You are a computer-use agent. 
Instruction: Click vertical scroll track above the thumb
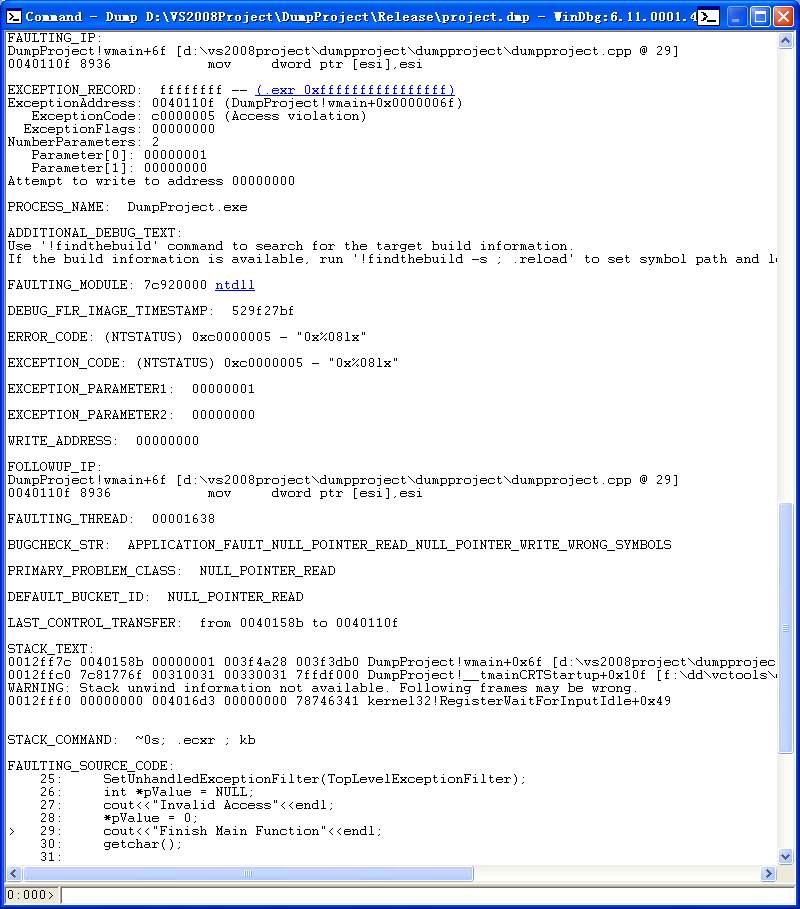[786, 275]
